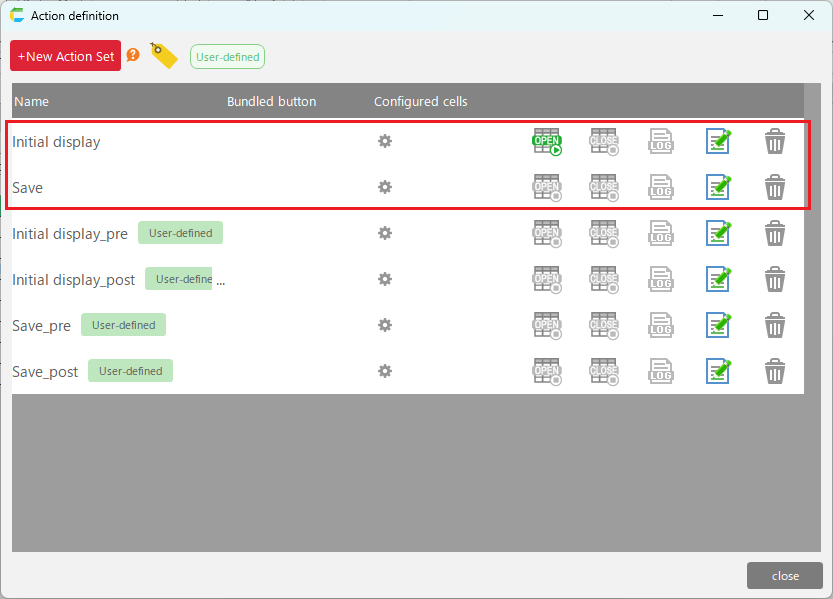The height and width of the screenshot is (599, 833).
Task: Click the yellow tag icon
Action: point(163,56)
